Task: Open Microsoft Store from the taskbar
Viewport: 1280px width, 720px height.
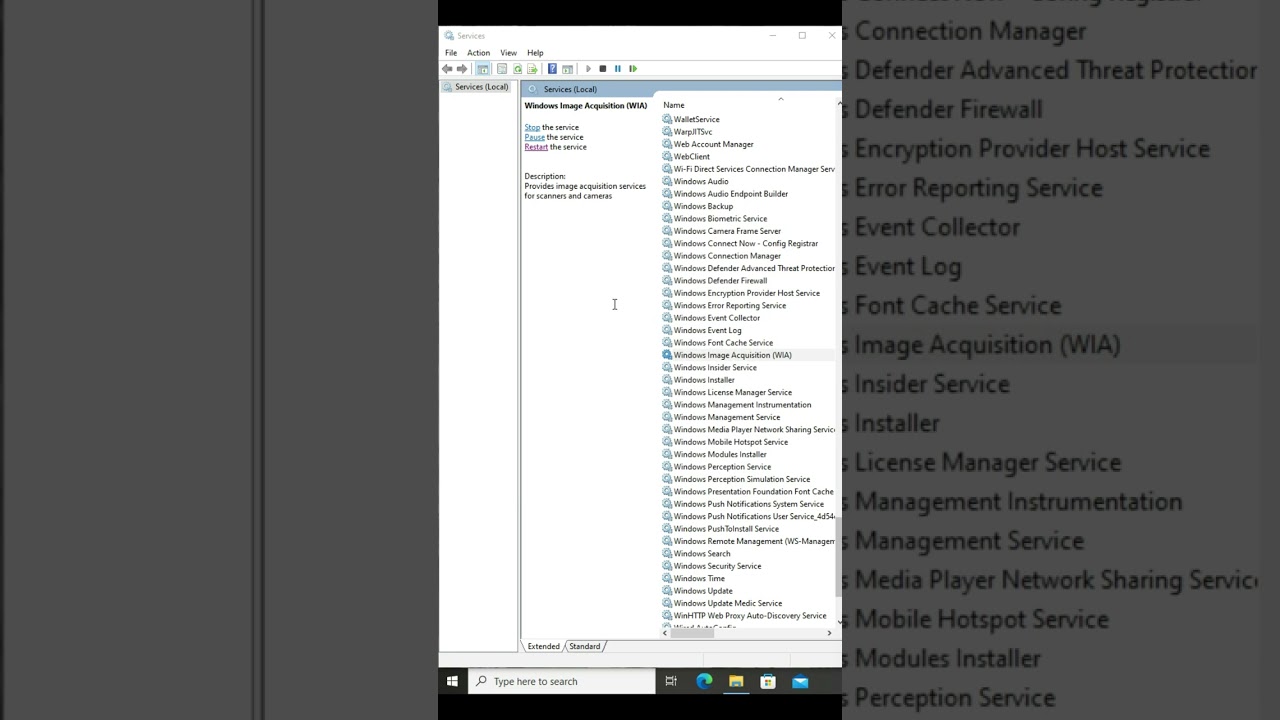Action: pyautogui.click(x=768, y=681)
